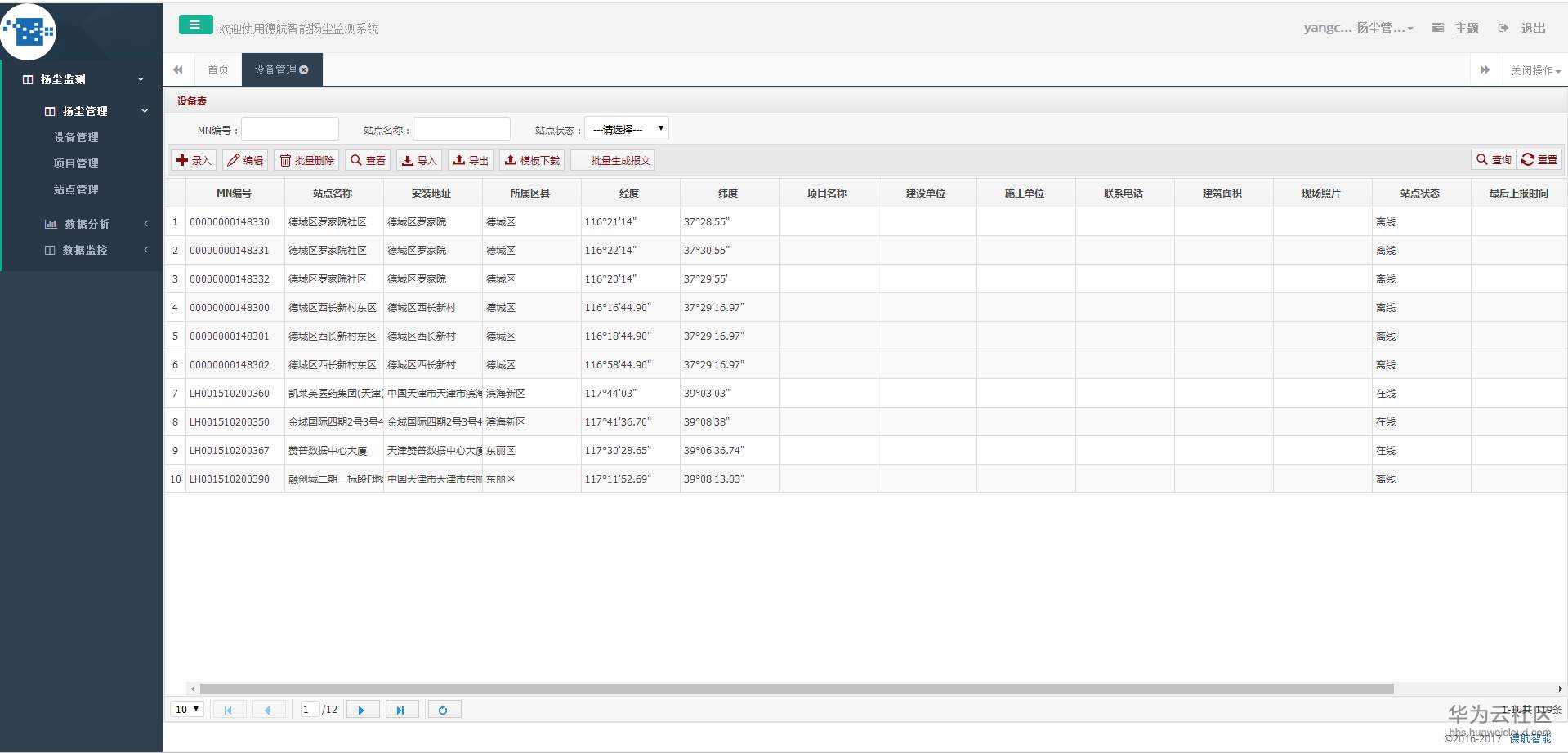
Task: Close the 设备管理 tab with its x icon
Action: (304, 70)
